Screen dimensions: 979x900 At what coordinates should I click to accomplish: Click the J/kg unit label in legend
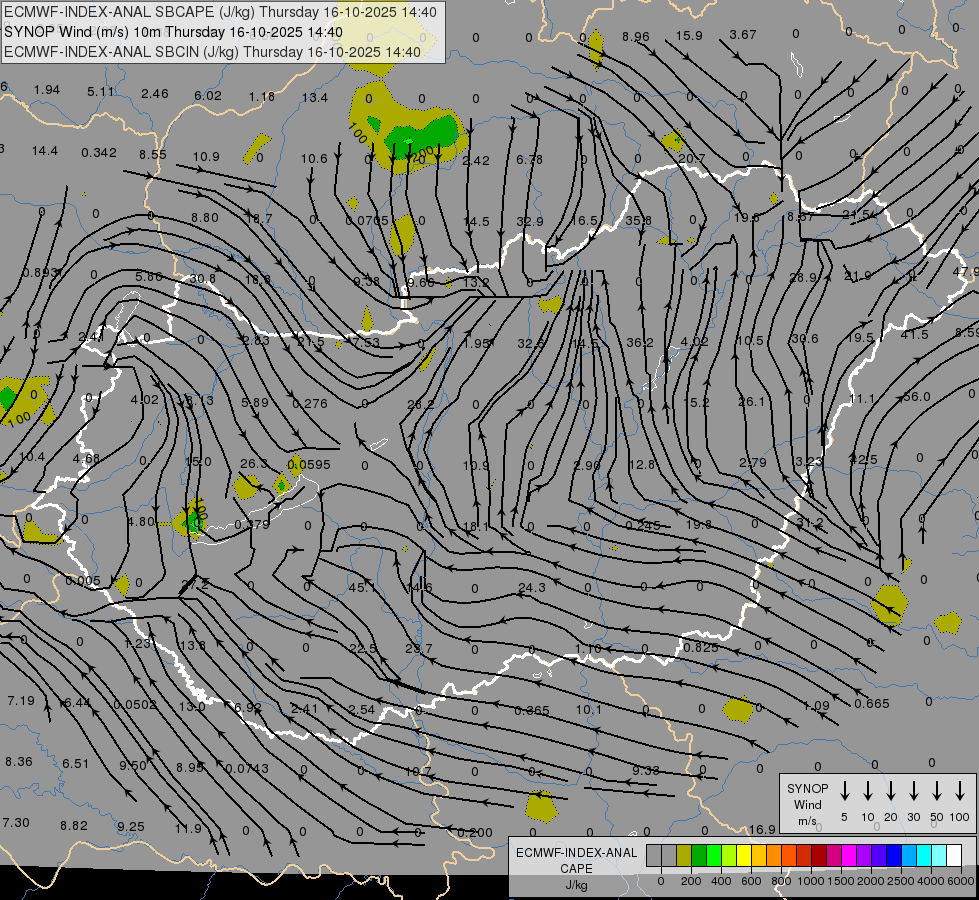tap(576, 885)
